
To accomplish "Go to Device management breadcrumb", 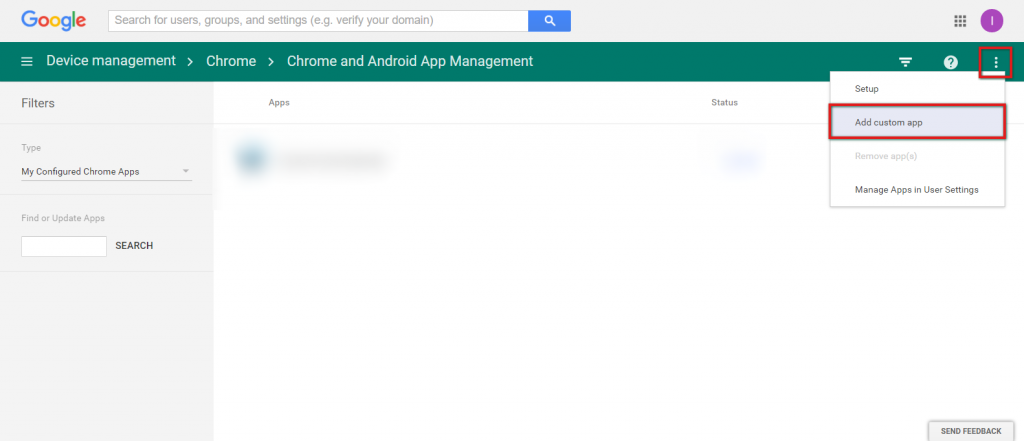I will pyautogui.click(x=111, y=61).
